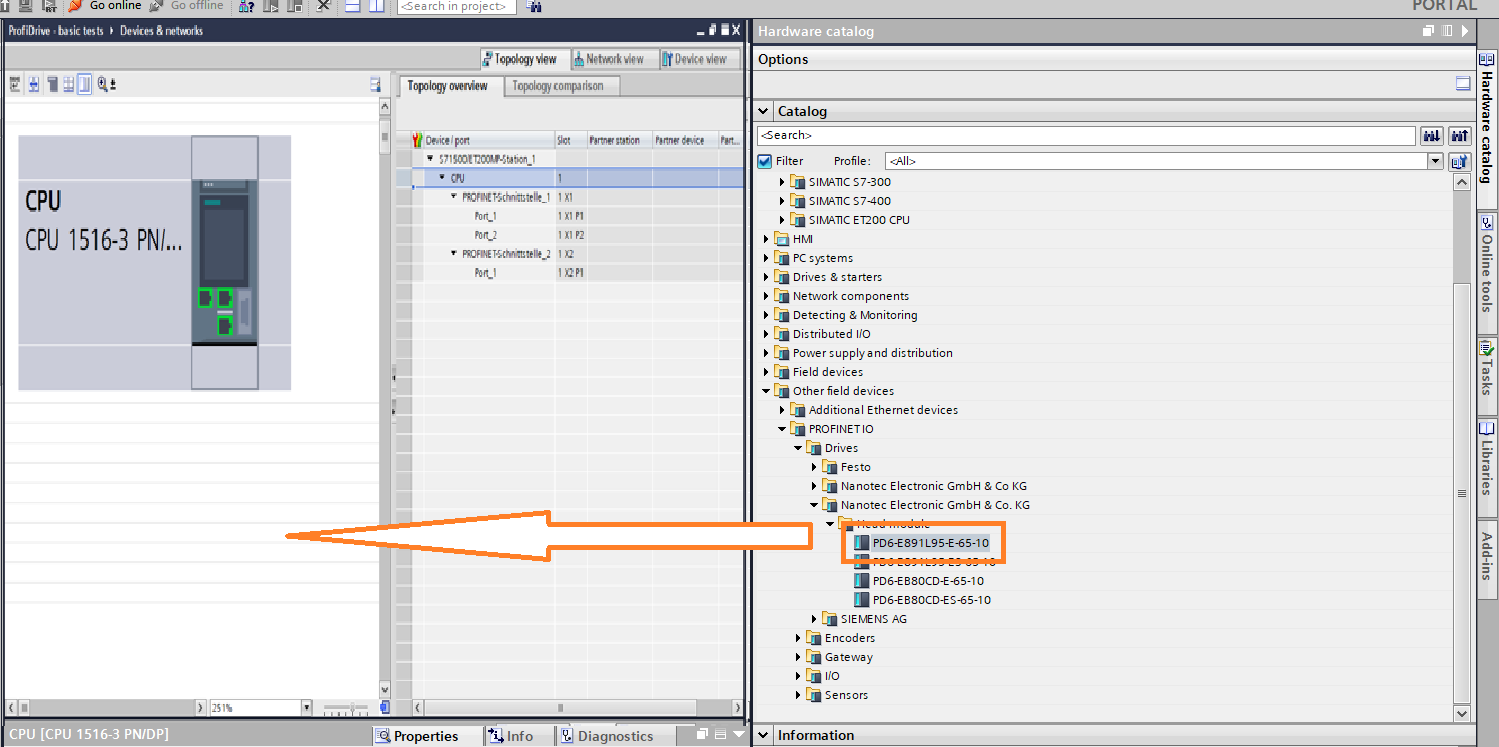Open the Diagnostics tab
Viewport: 1499px width, 747px height.
[608, 736]
